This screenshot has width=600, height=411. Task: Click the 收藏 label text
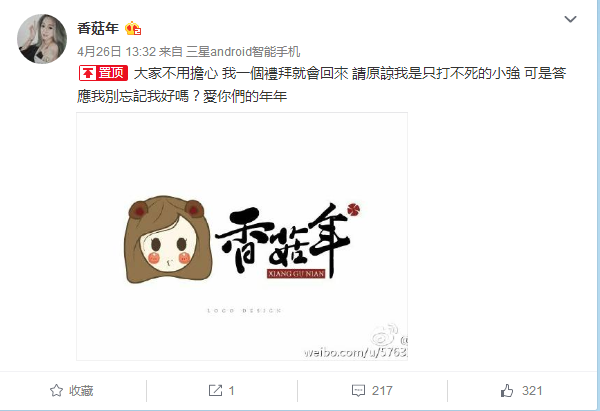[x=81, y=391]
